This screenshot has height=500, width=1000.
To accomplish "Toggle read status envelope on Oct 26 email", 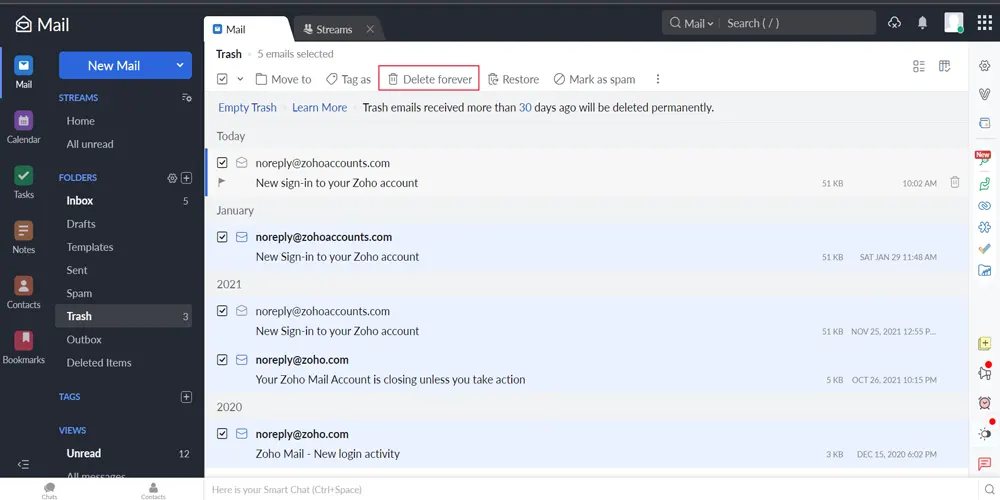I will [x=242, y=360].
